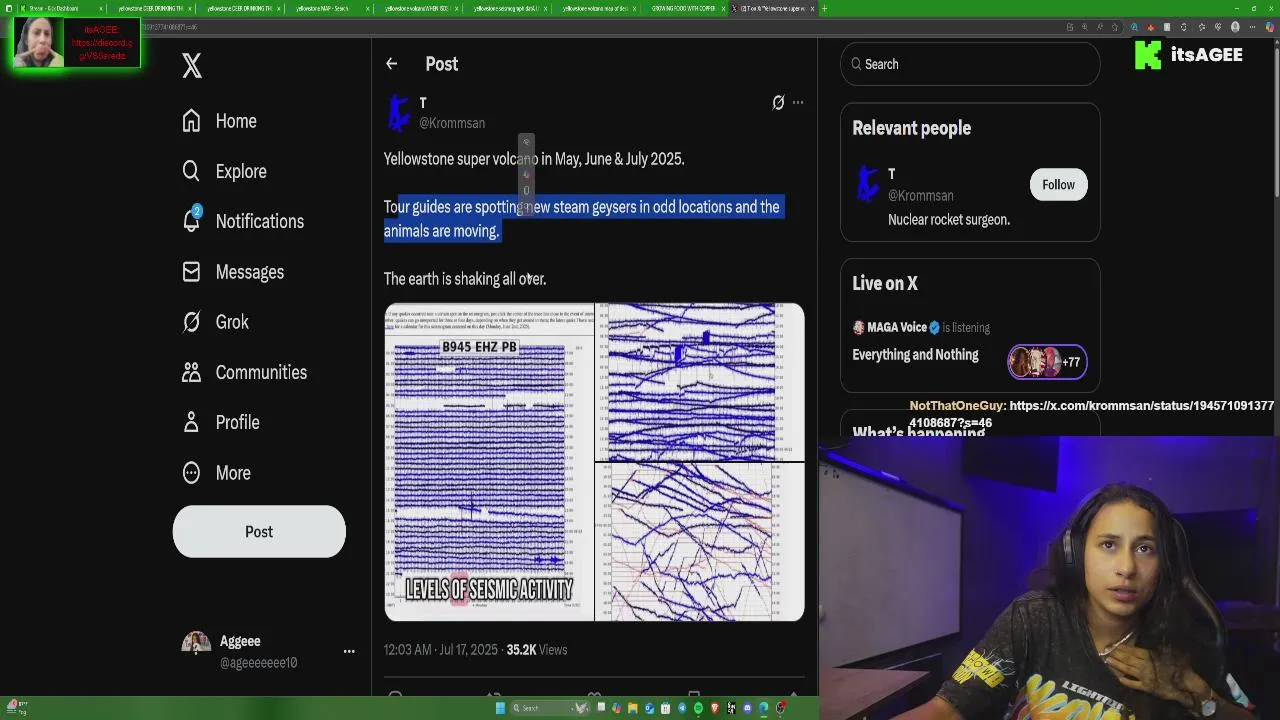Click the +77 listeners avatars pill
Viewport: 1280px width, 720px height.
click(1047, 362)
